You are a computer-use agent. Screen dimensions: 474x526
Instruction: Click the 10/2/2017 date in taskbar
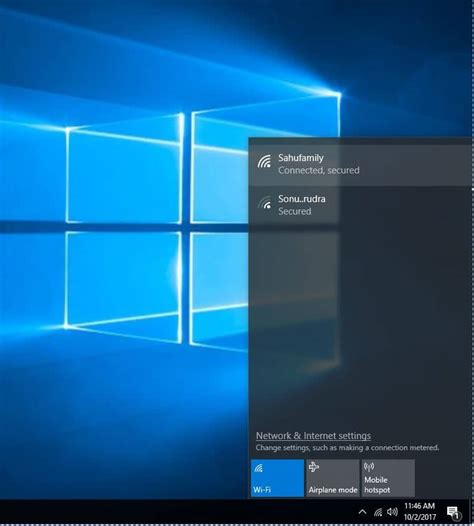click(420, 517)
